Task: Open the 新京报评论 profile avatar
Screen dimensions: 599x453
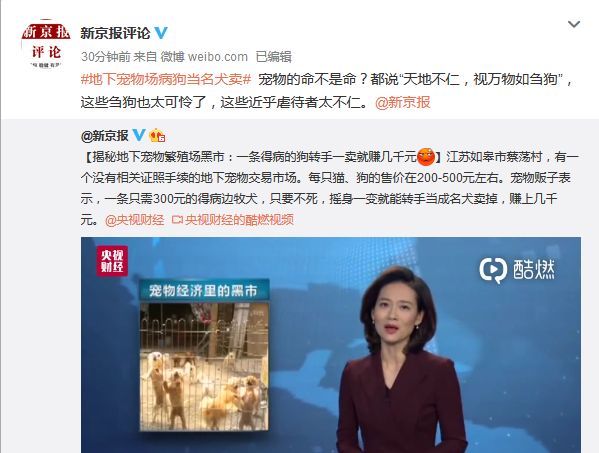Action: tap(46, 44)
